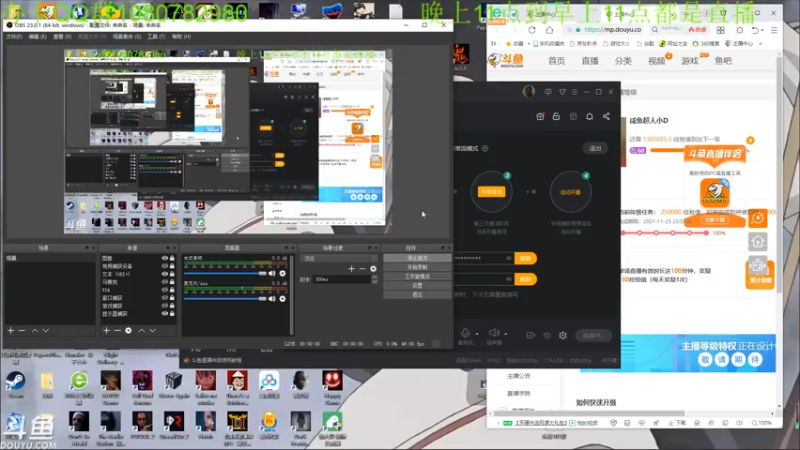
Task: Toggle visibility of 马赛克 source
Action: pos(165,282)
